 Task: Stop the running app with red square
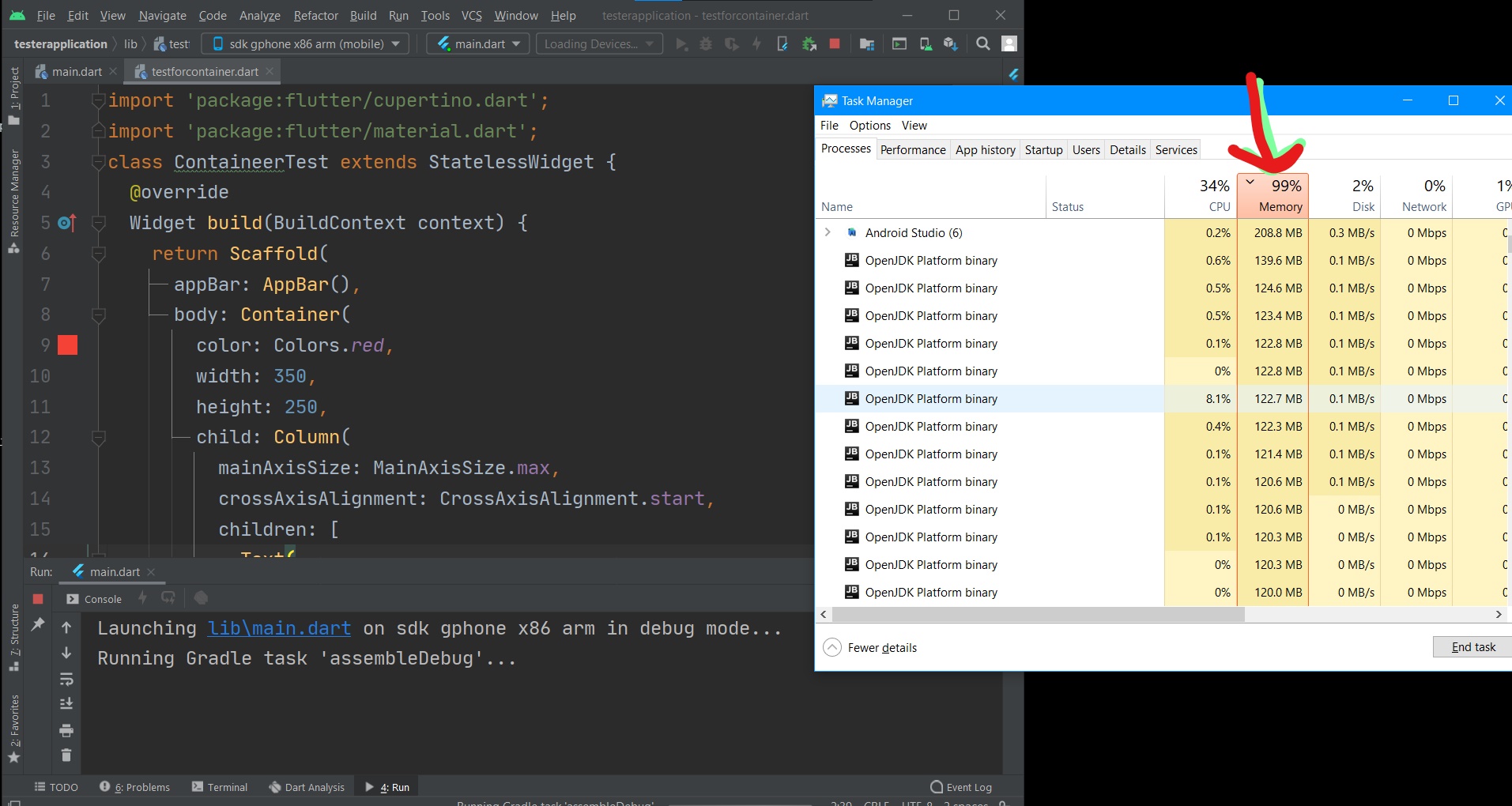pyautogui.click(x=835, y=43)
